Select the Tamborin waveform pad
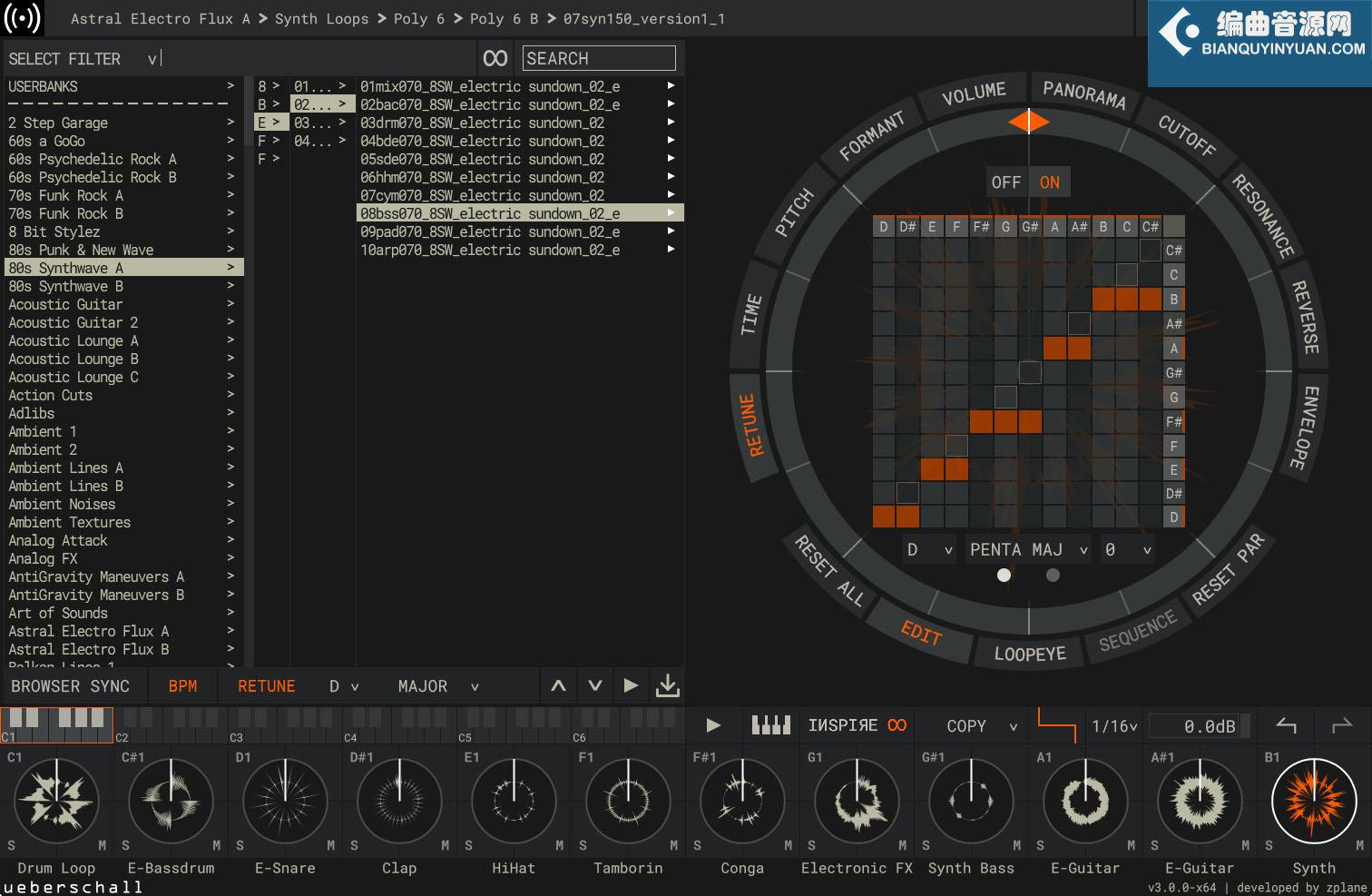1372x896 pixels. pos(628,802)
